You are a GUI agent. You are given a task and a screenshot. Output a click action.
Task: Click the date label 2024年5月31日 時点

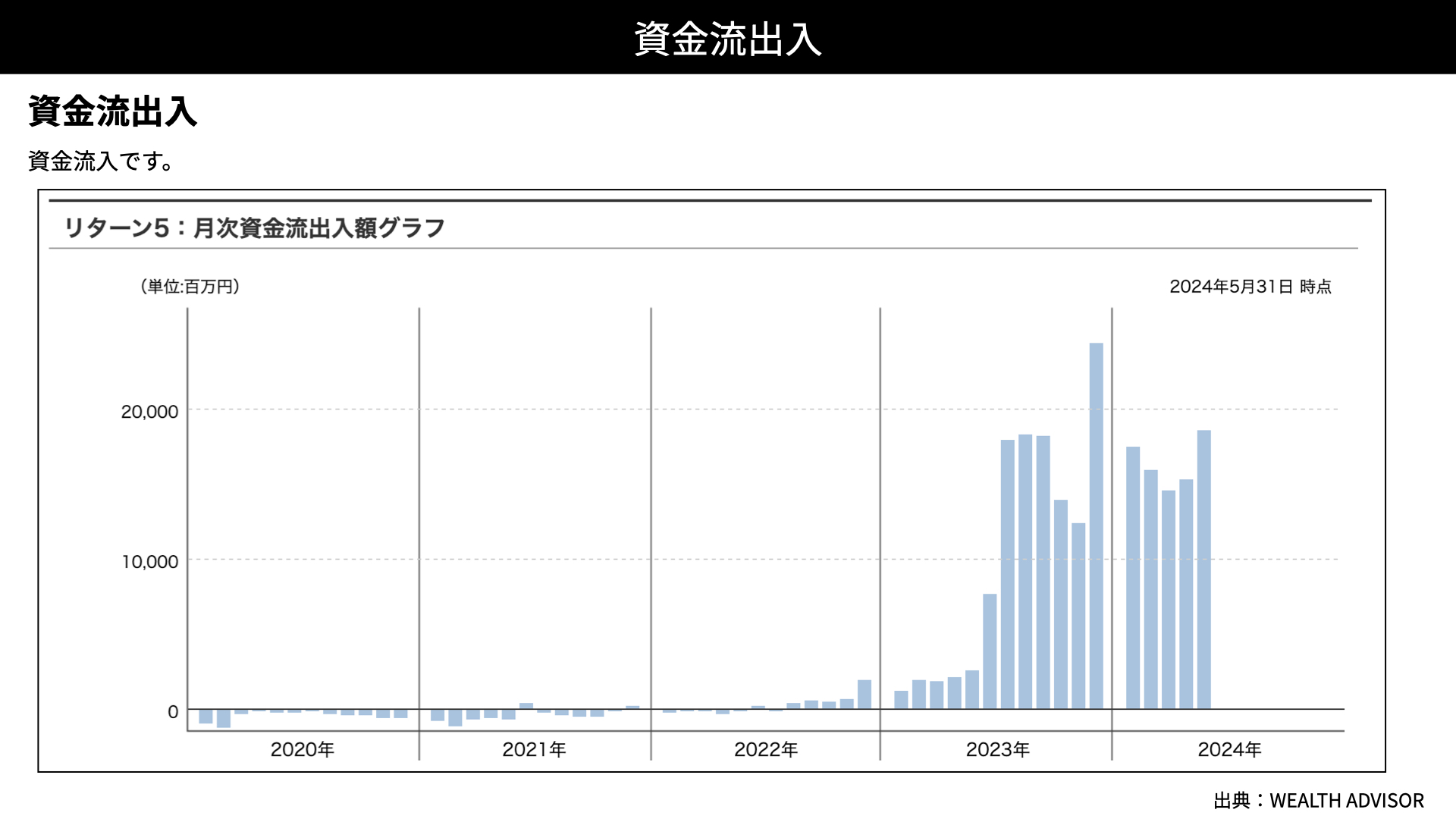click(1250, 287)
